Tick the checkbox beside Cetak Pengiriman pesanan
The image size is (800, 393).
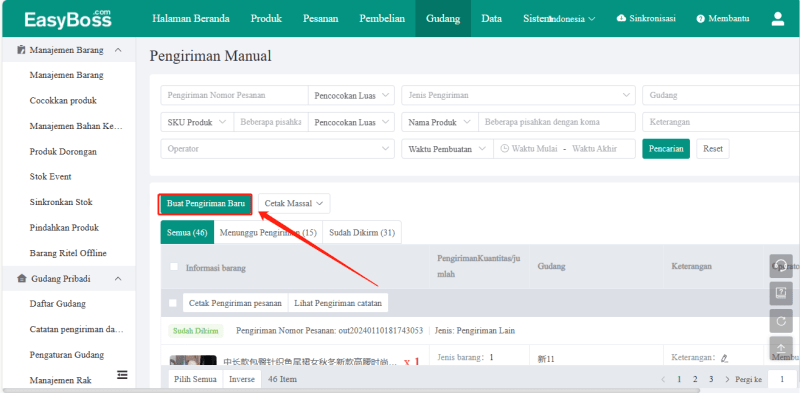coord(173,303)
